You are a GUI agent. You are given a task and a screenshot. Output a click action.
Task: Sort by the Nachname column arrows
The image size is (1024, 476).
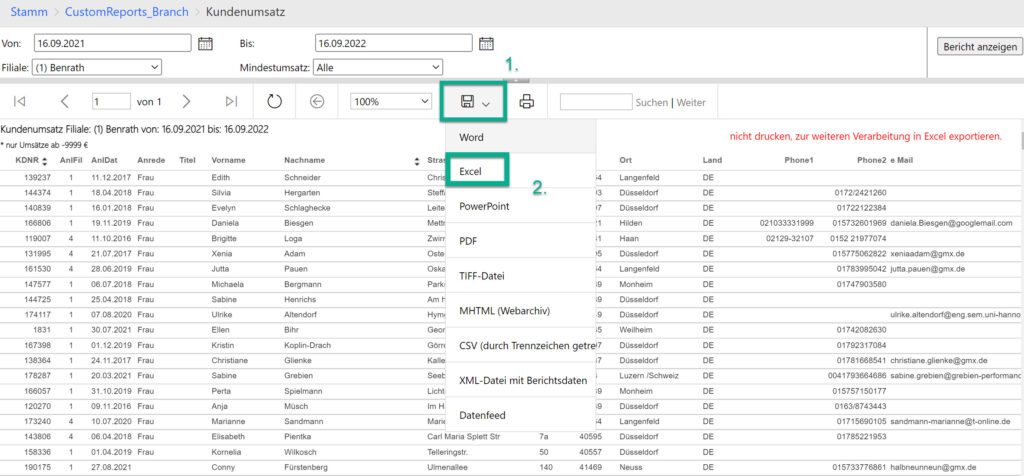[x=417, y=161]
